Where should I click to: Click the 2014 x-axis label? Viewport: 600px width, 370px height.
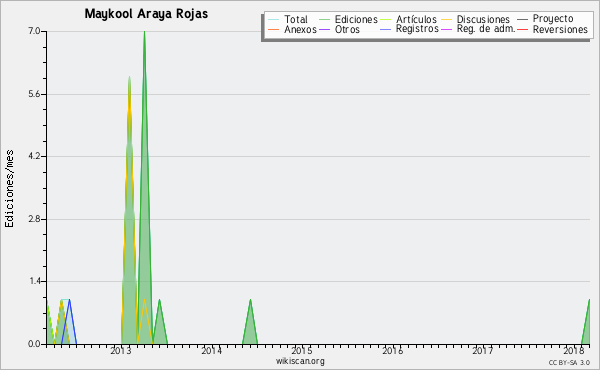point(212,350)
